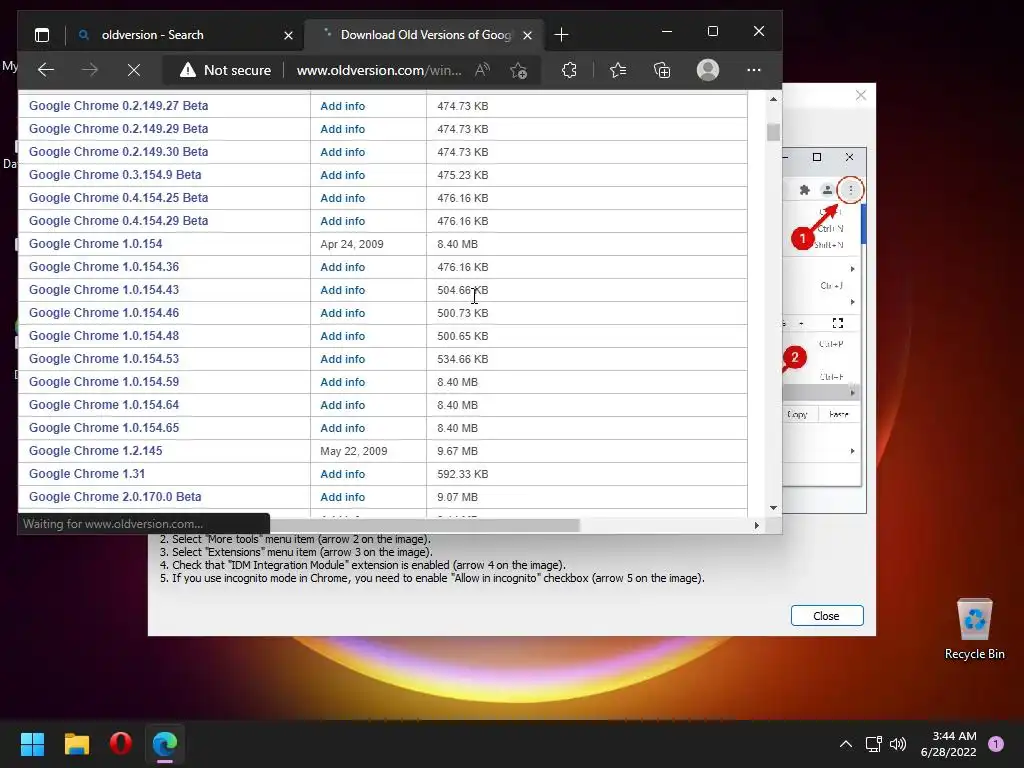Click the vertical scrollbar thumb
The image size is (1024, 768).
click(x=773, y=132)
